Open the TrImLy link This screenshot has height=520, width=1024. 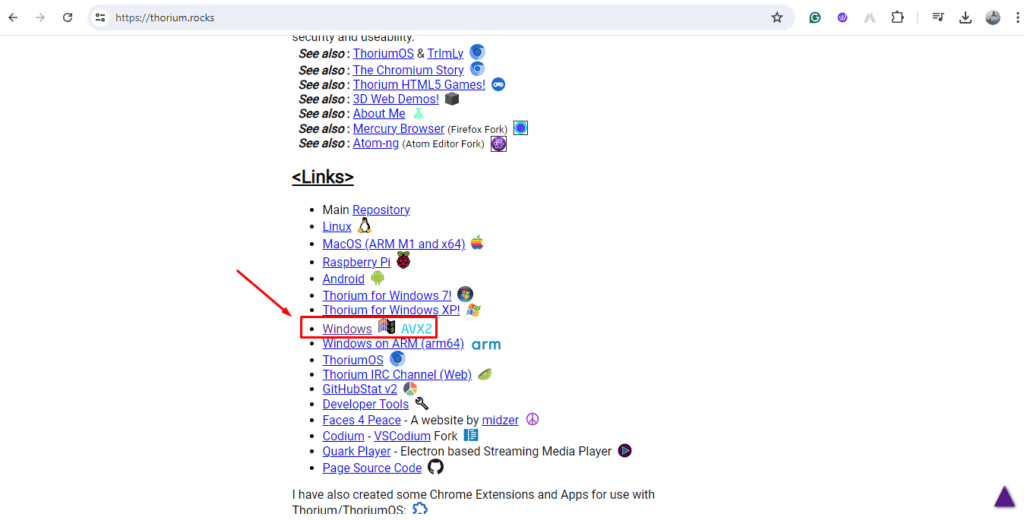point(445,54)
